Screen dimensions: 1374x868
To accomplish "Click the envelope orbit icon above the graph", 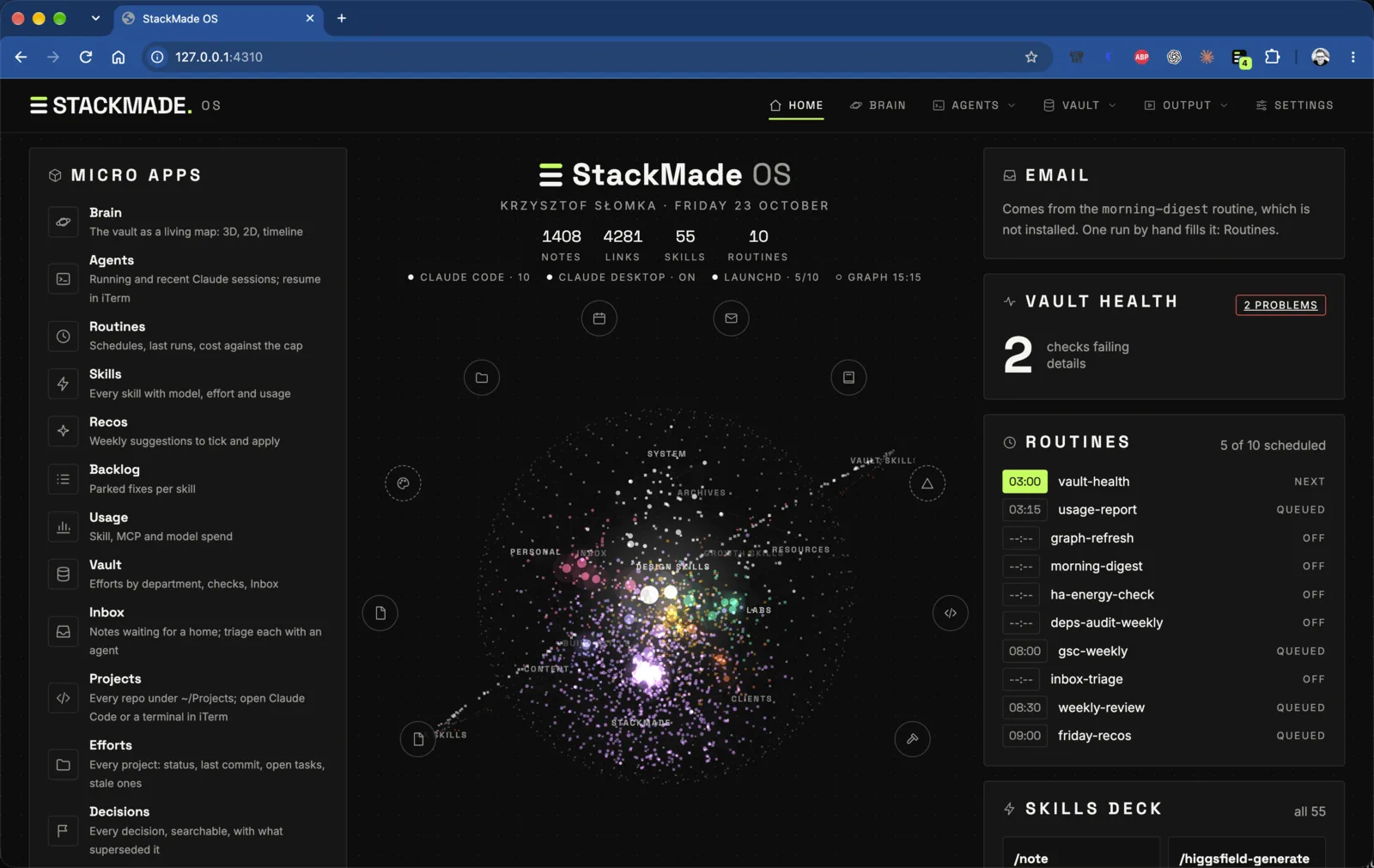I will tap(731, 319).
